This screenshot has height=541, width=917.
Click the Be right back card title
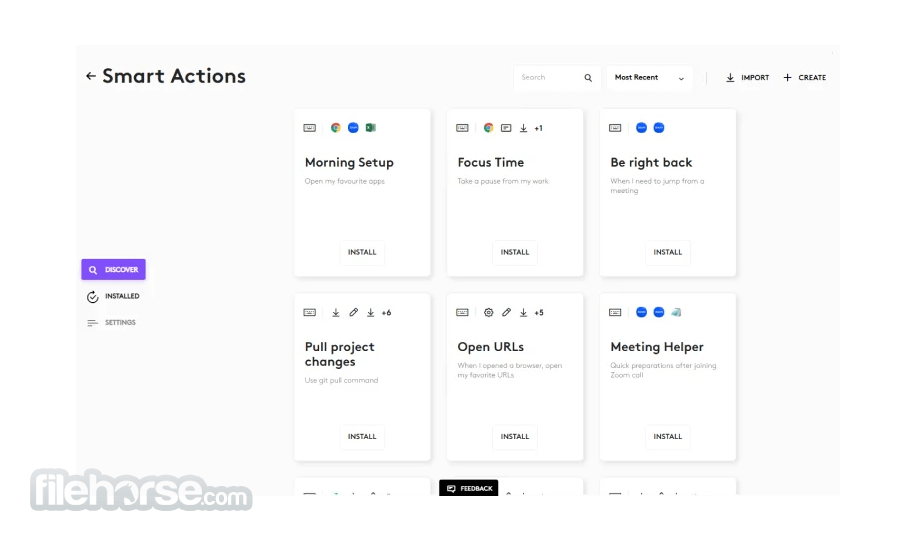point(651,163)
